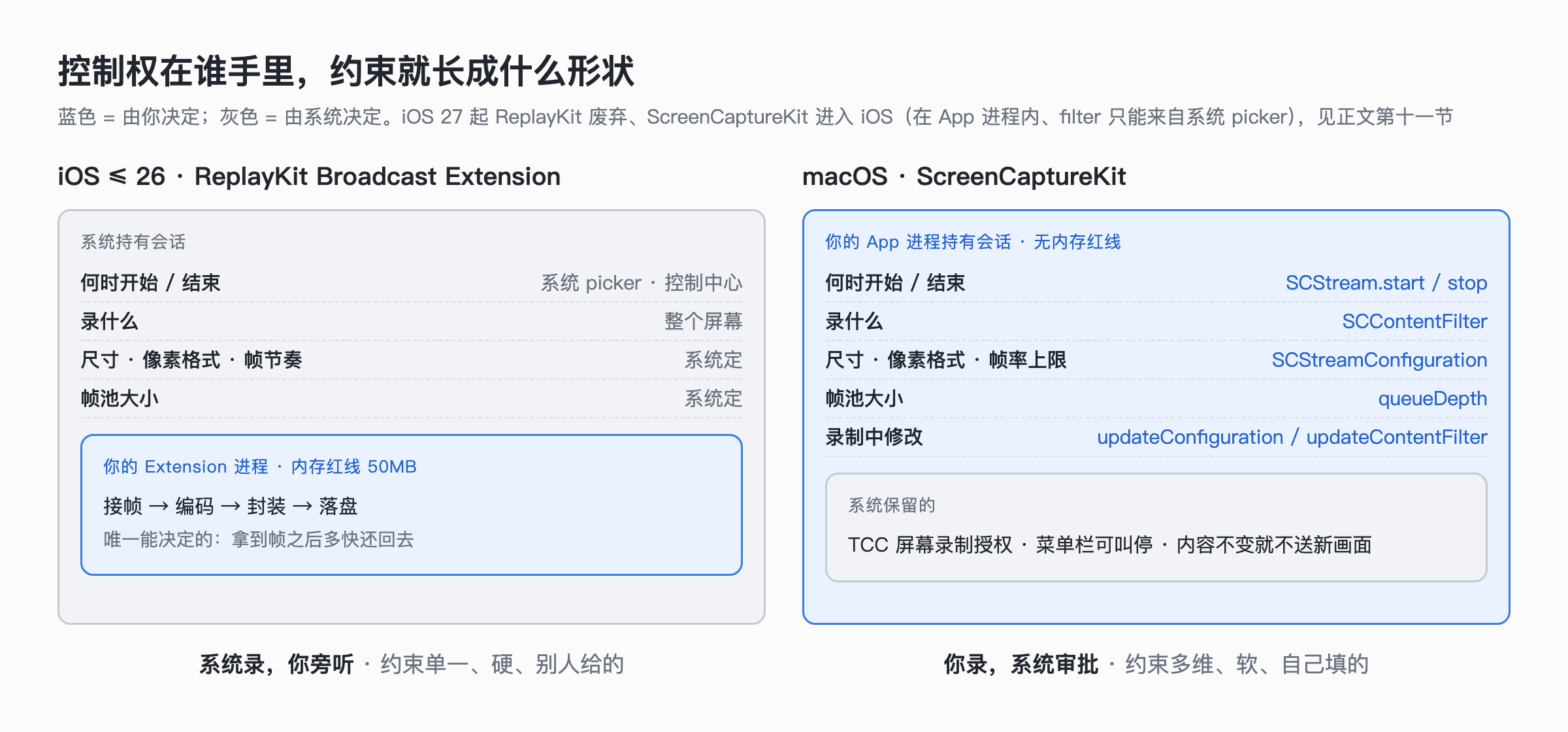Click the title 控制权在谁手里，约束就长成什么形状
This screenshot has width=1568, height=732.
coord(346,71)
